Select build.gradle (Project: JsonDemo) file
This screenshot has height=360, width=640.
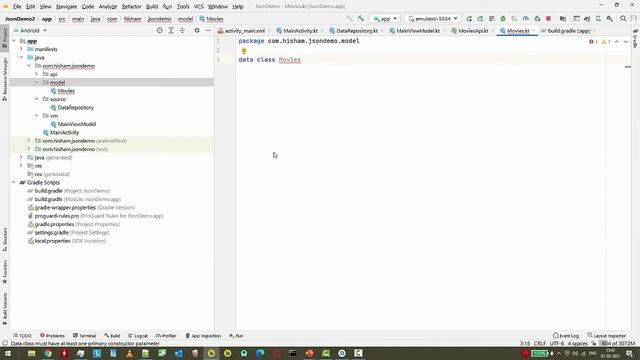tap(69, 191)
